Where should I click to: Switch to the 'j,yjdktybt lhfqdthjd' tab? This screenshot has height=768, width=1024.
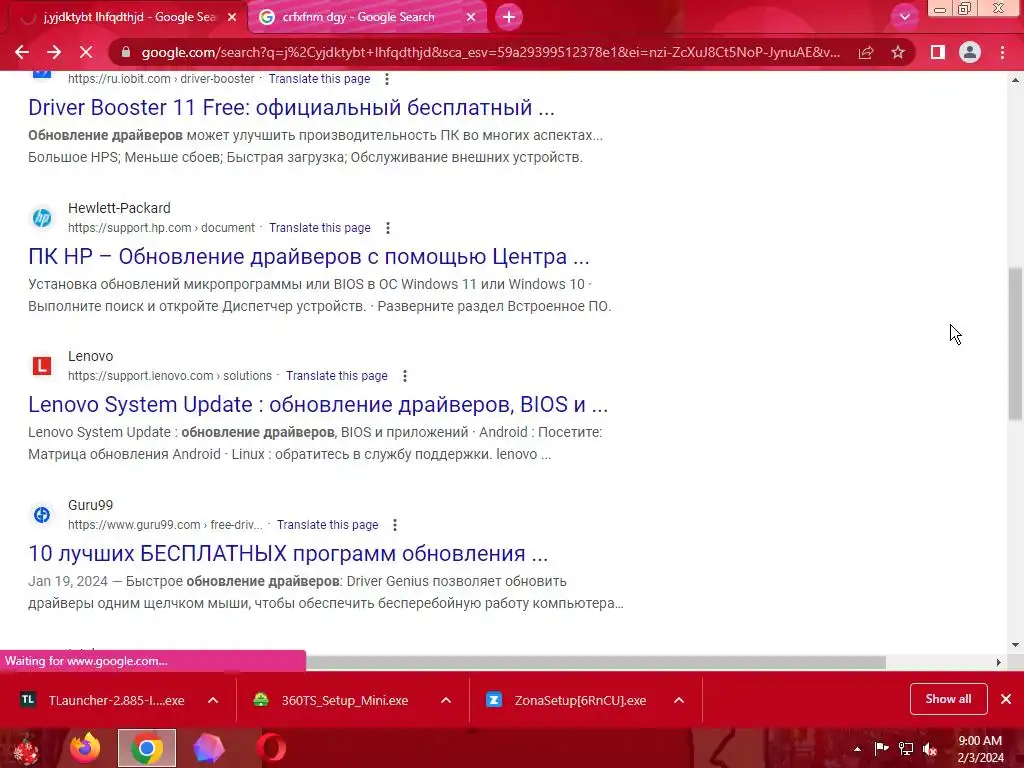pyautogui.click(x=129, y=17)
